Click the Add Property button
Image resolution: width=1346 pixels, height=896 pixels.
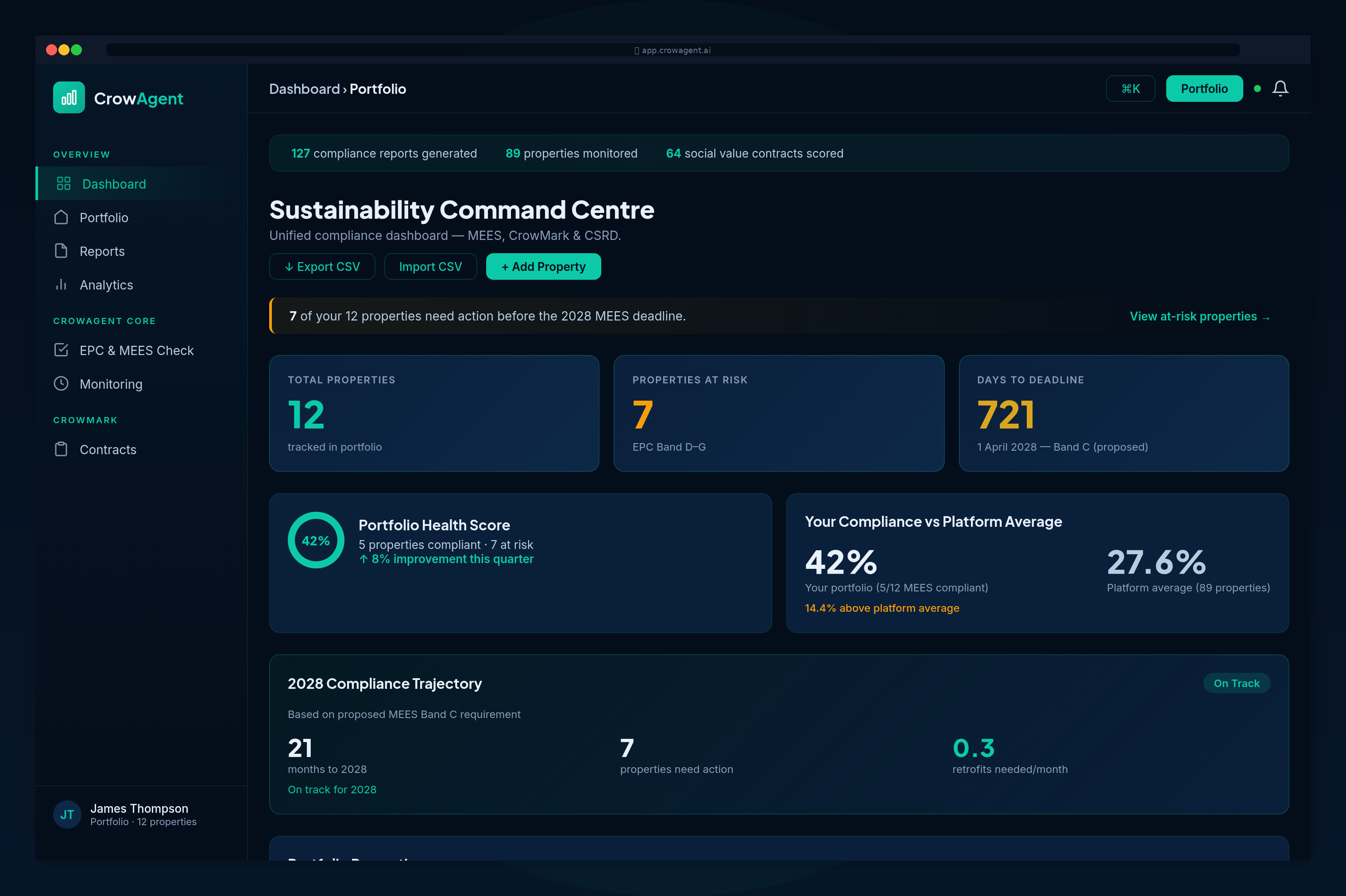click(x=544, y=266)
